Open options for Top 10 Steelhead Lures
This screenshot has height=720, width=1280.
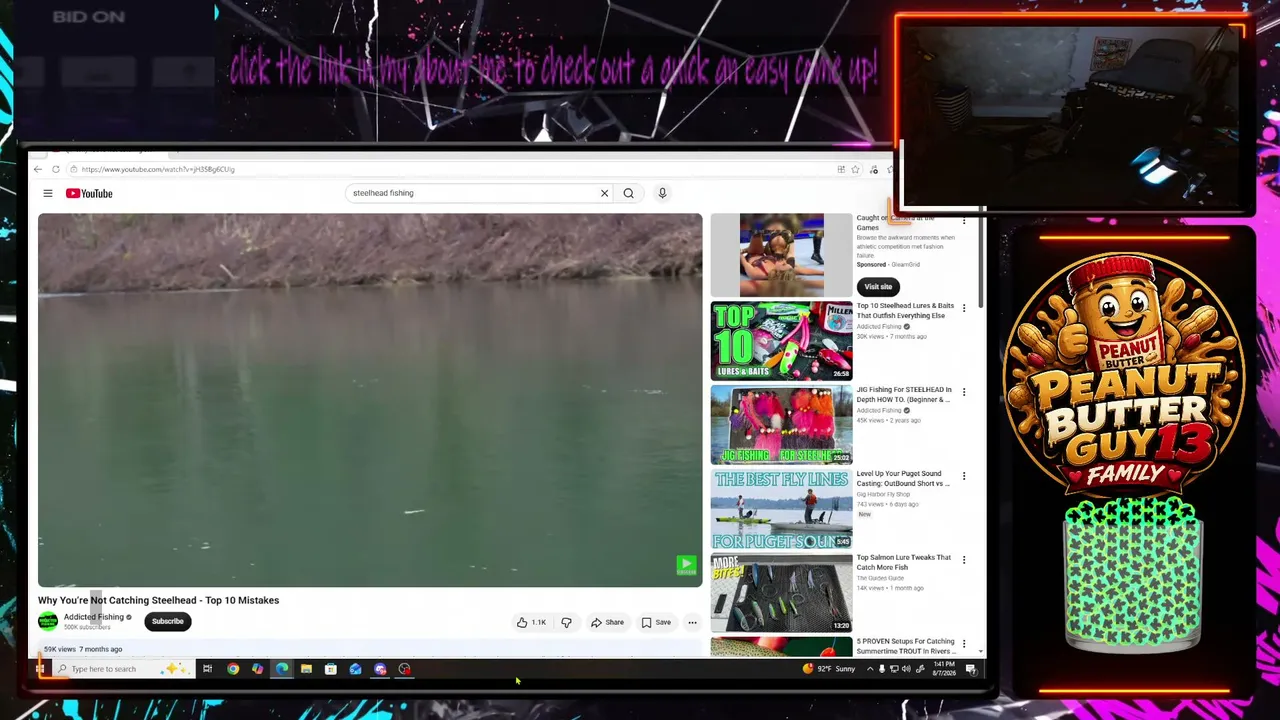tap(964, 308)
